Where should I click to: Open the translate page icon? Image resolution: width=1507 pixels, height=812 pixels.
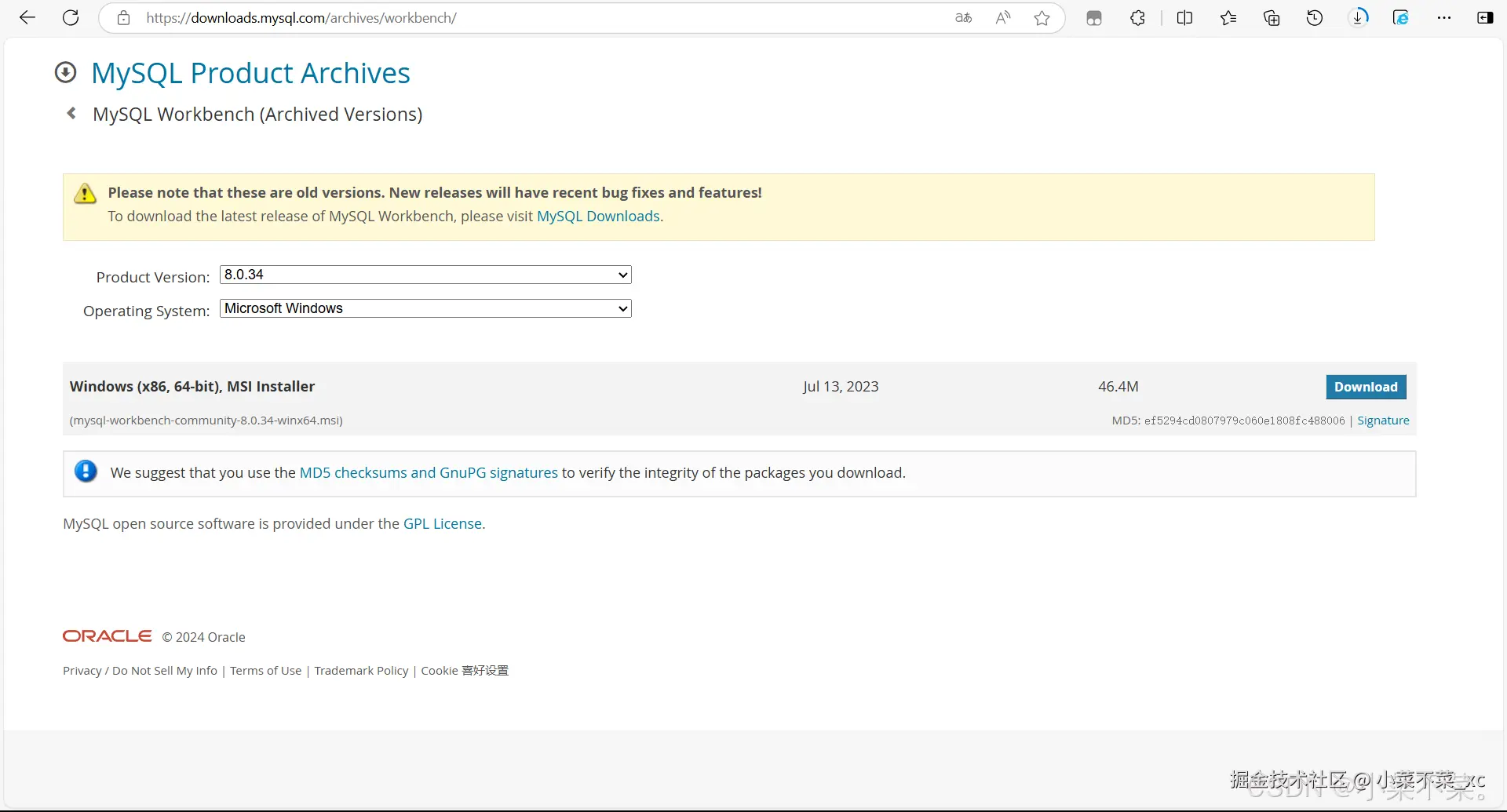(964, 18)
